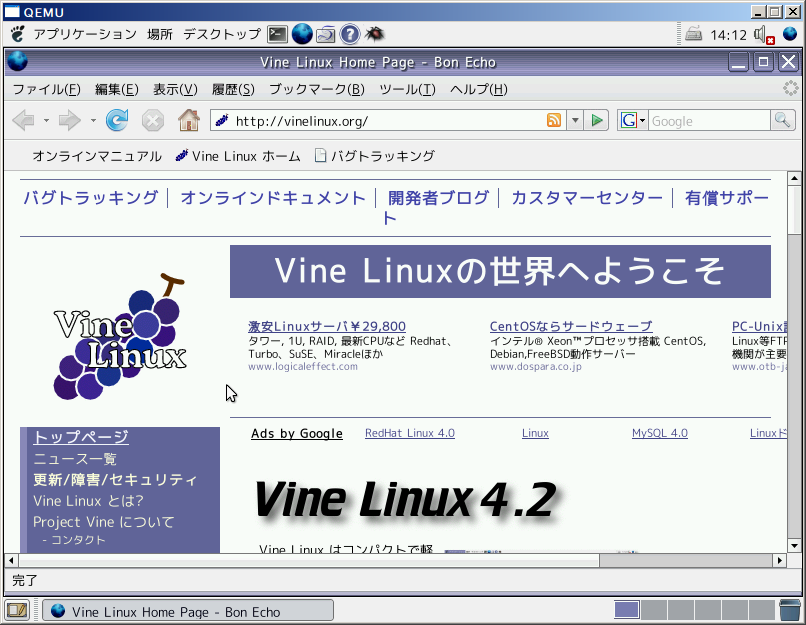Click the volume speaker icon in panel

tap(763, 35)
